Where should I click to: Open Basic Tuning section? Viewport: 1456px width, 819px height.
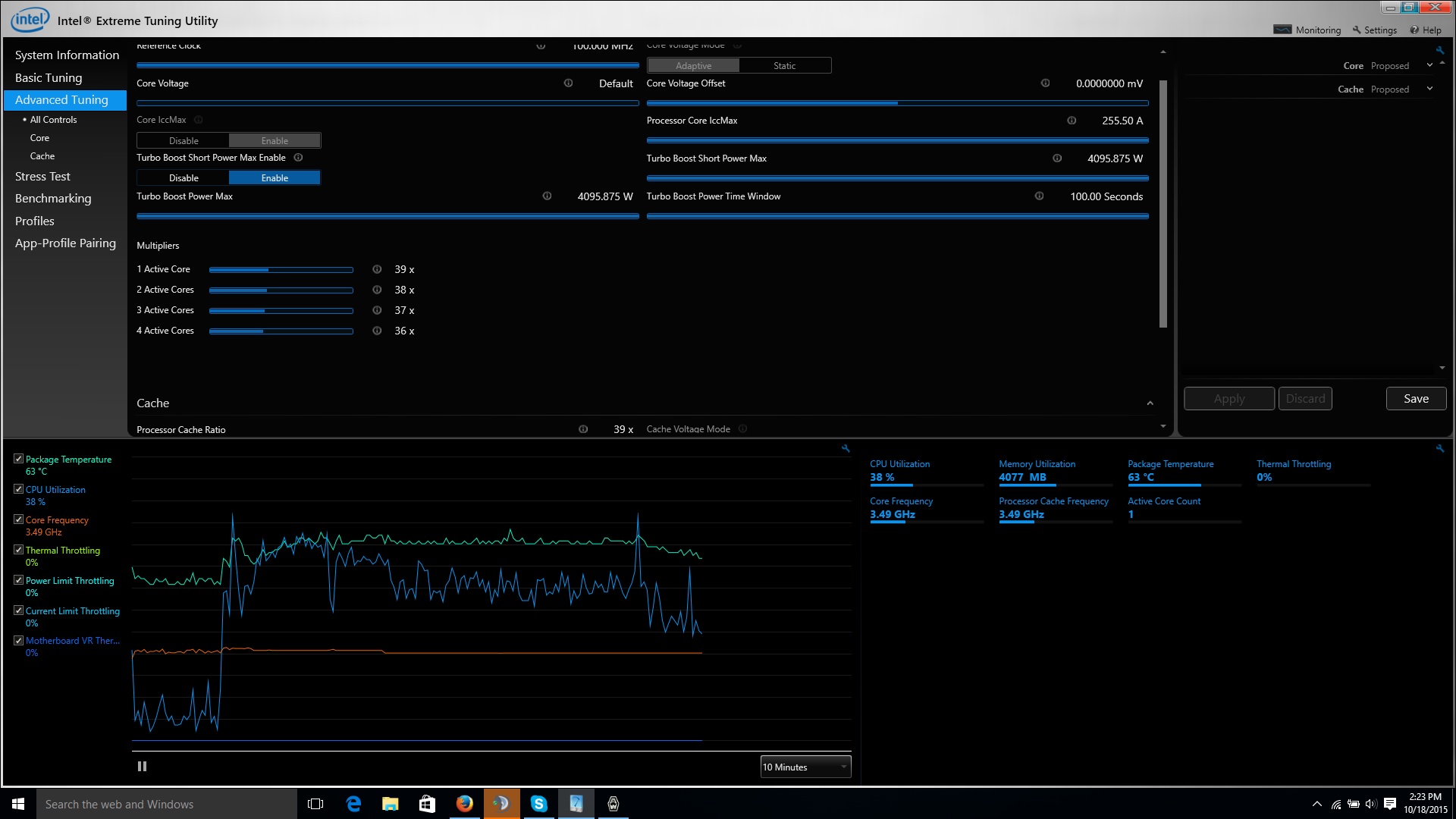point(49,78)
